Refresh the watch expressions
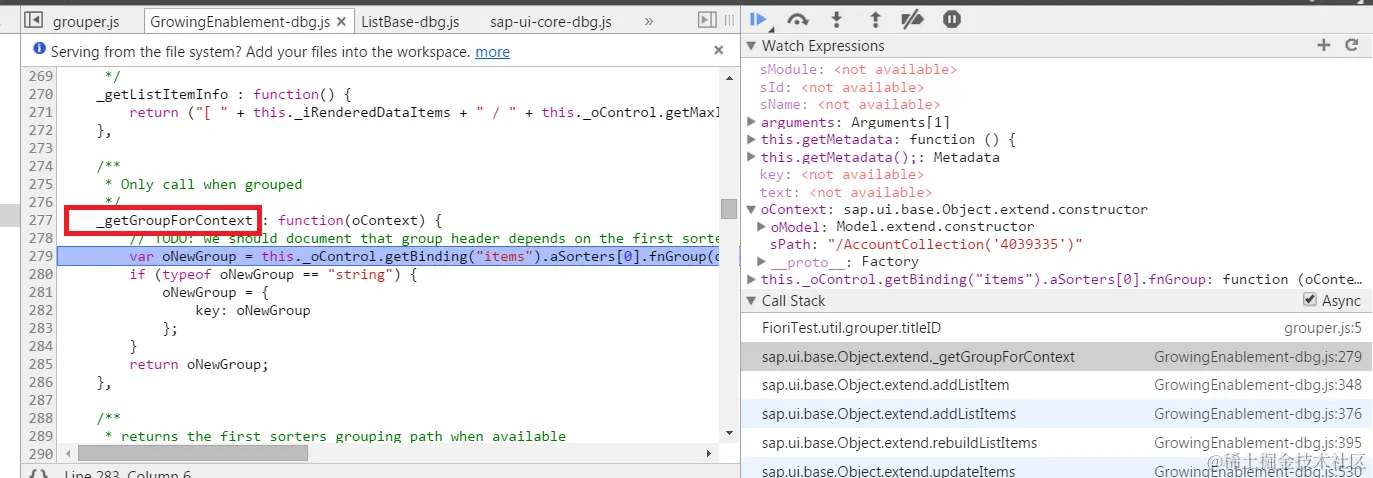 (1352, 45)
